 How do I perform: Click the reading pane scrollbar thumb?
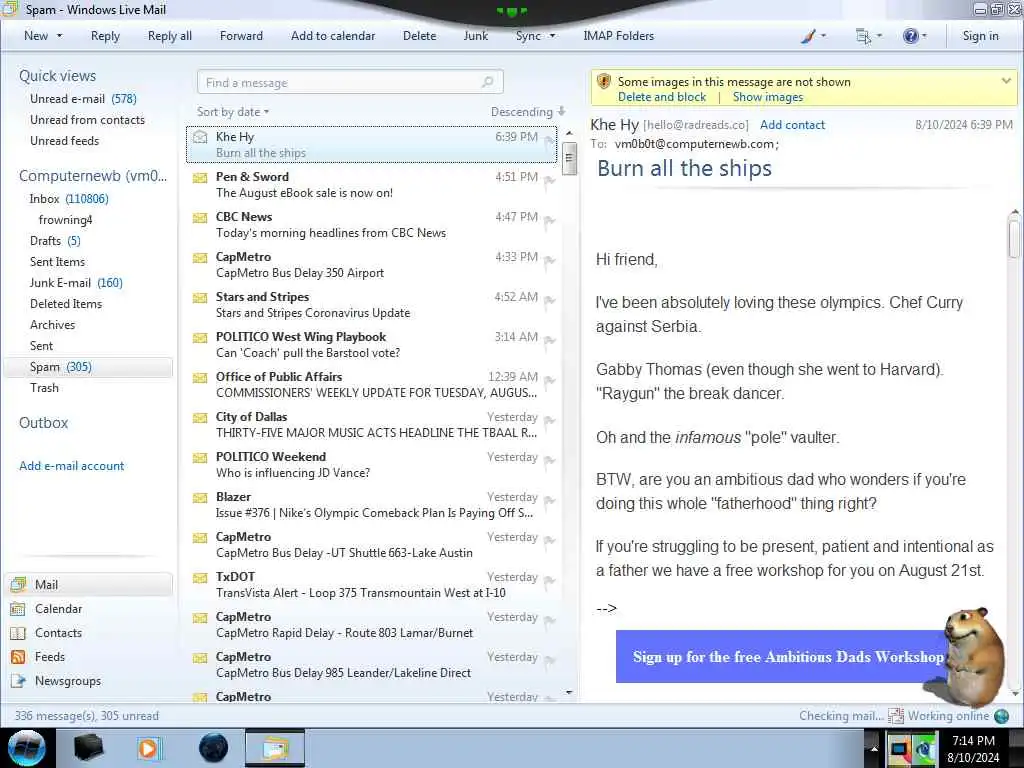point(1014,238)
